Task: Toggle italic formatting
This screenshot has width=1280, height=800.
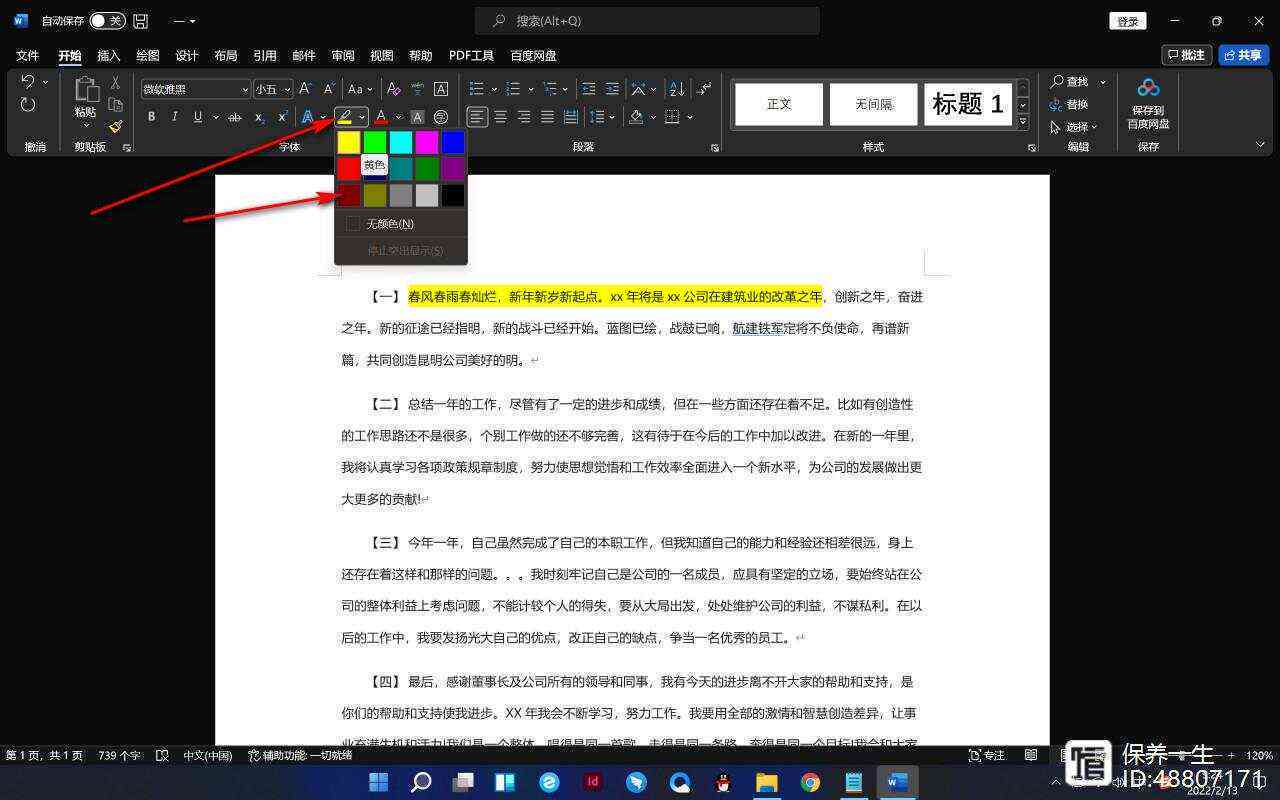Action: 175,117
